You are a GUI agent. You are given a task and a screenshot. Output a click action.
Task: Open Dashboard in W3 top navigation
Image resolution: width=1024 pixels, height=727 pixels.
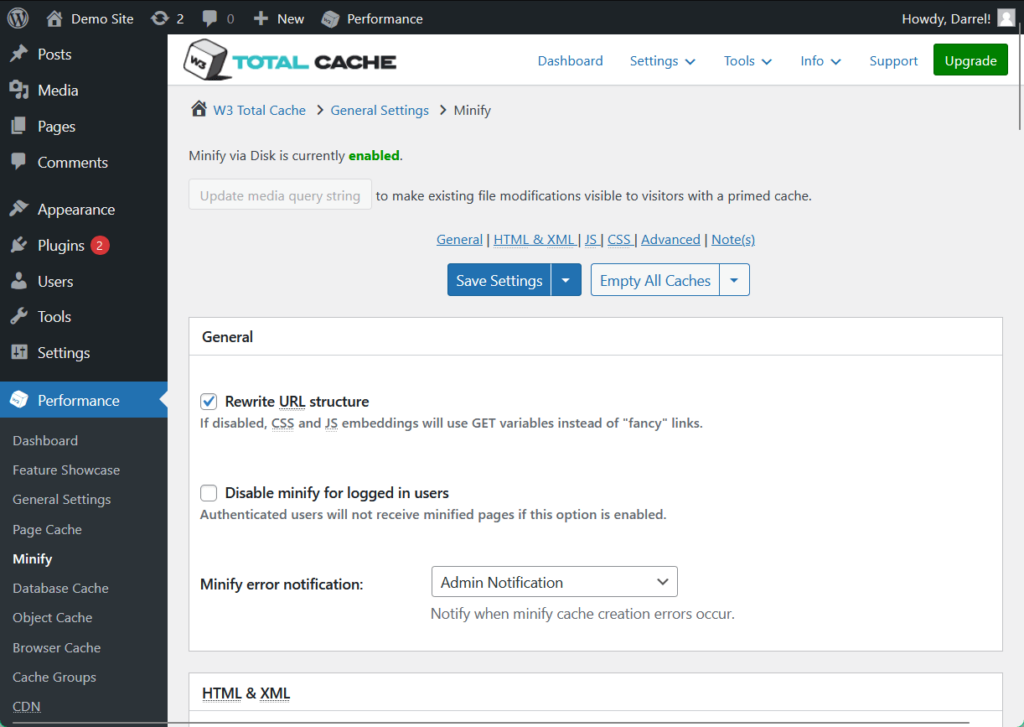[570, 61]
